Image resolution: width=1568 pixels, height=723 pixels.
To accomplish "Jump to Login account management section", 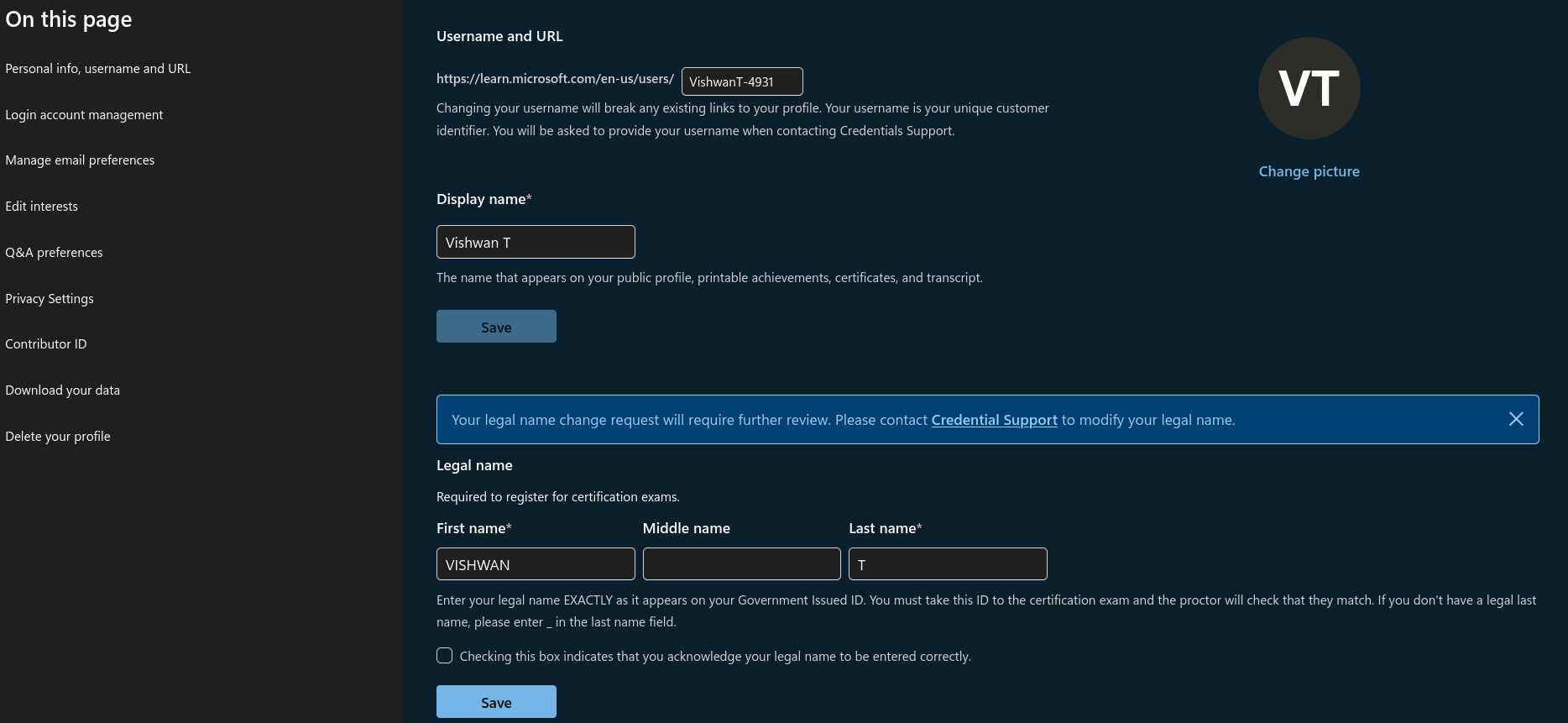I will (x=84, y=115).
